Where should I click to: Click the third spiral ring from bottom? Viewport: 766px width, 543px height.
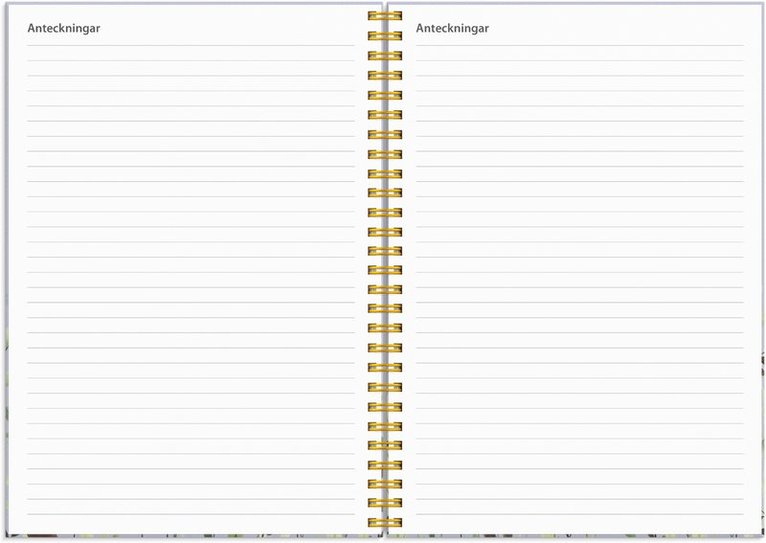[384, 484]
